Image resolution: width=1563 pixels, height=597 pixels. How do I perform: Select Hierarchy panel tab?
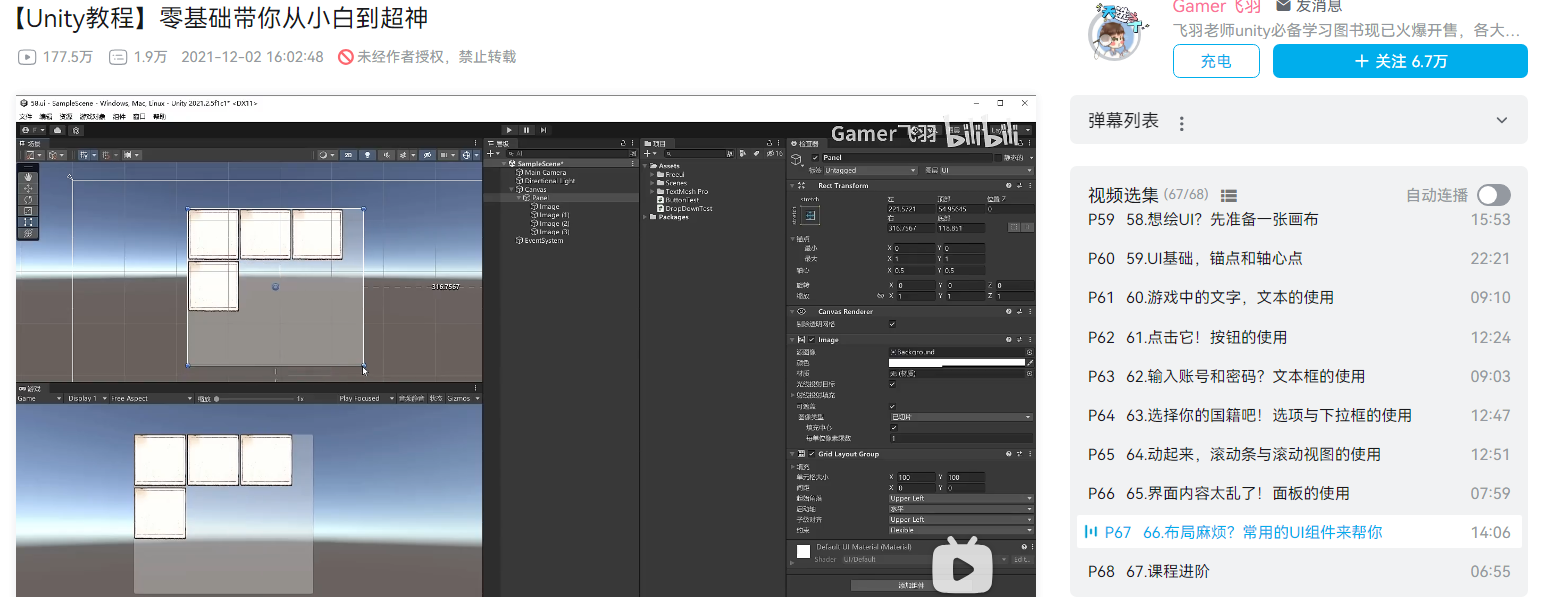click(x=498, y=143)
